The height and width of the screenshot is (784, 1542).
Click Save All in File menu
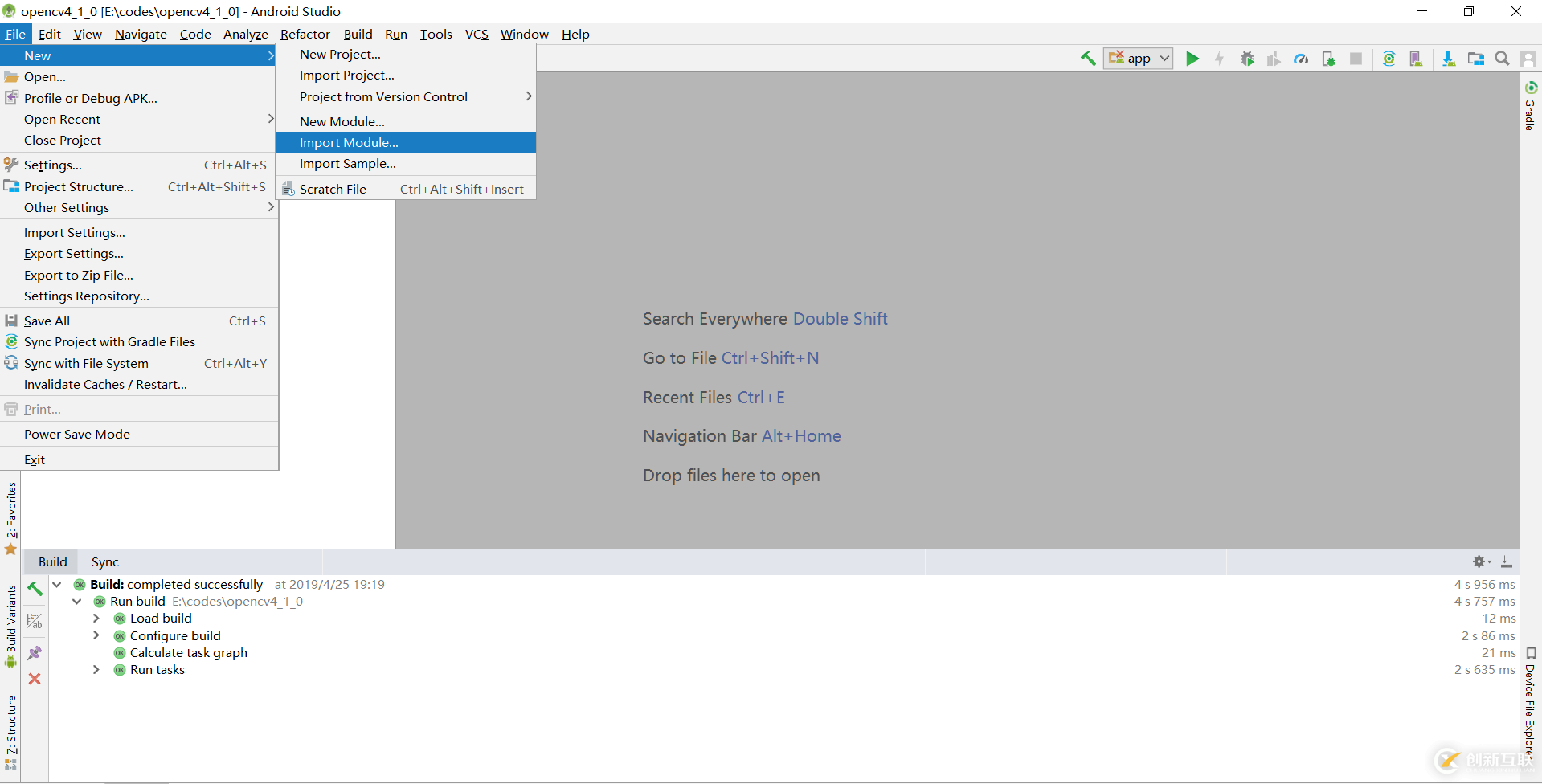coord(139,321)
